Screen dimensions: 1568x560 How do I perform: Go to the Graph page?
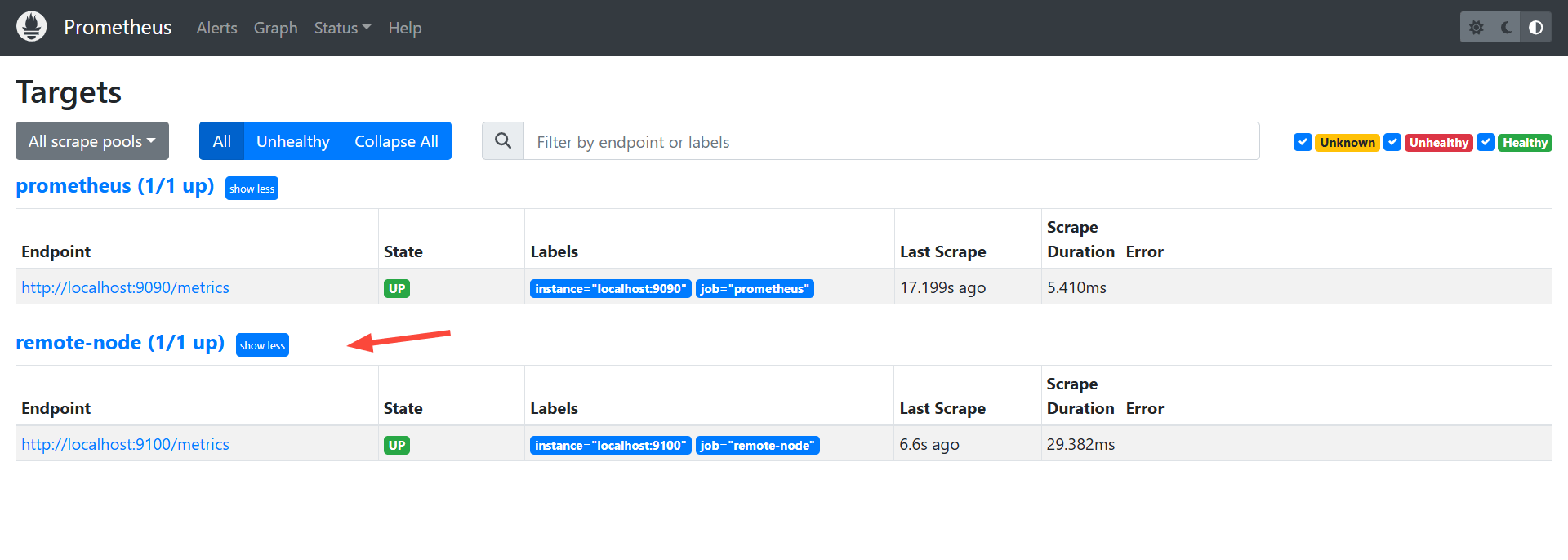pyautogui.click(x=275, y=28)
